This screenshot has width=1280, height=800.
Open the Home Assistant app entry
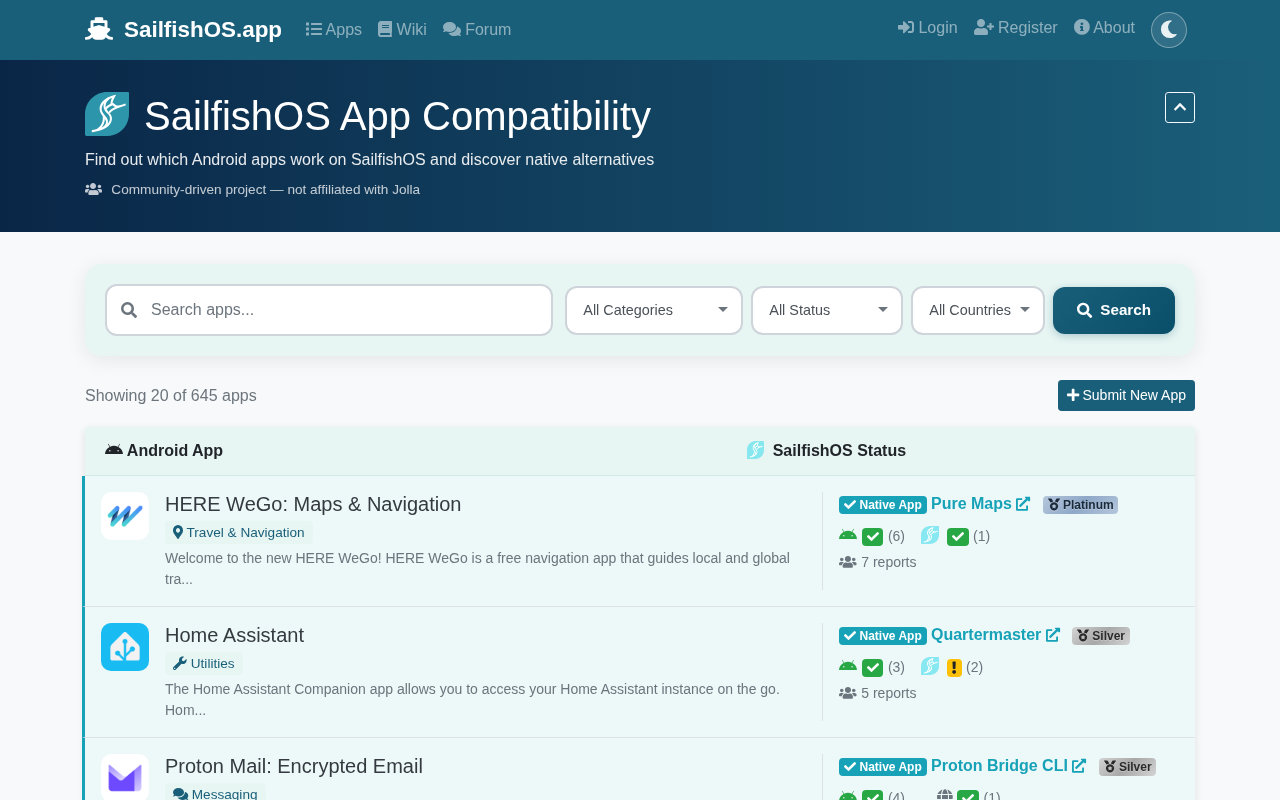click(234, 635)
